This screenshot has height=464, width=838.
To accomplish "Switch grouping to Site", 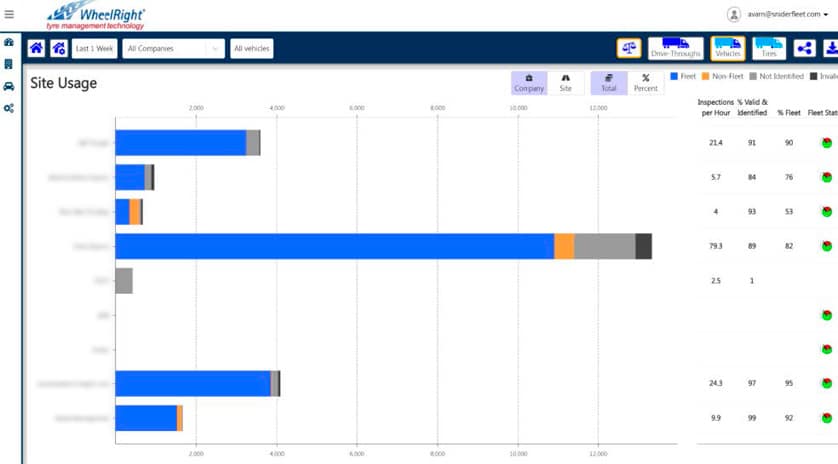I will click(565, 83).
